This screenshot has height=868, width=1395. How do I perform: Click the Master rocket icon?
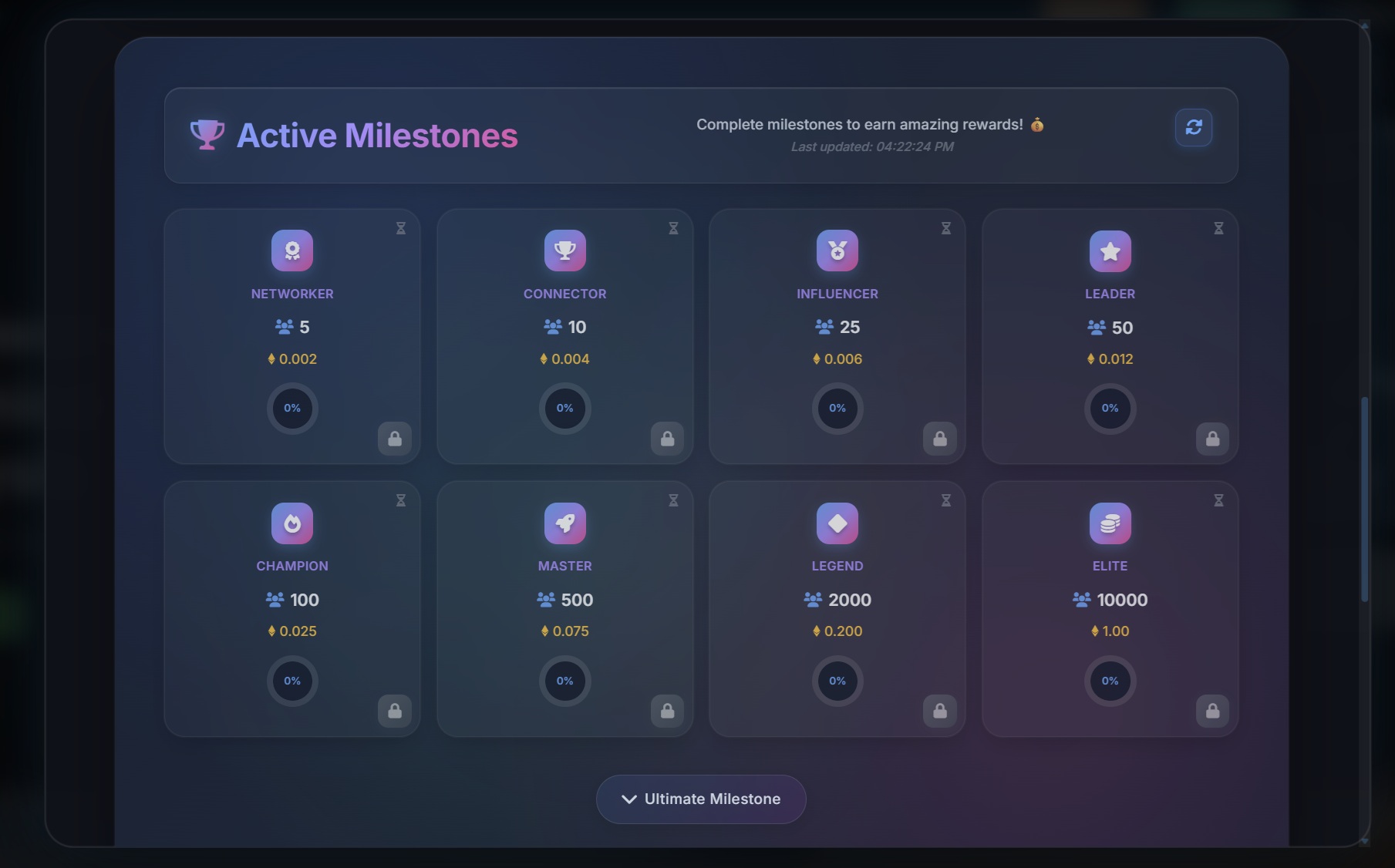point(565,523)
